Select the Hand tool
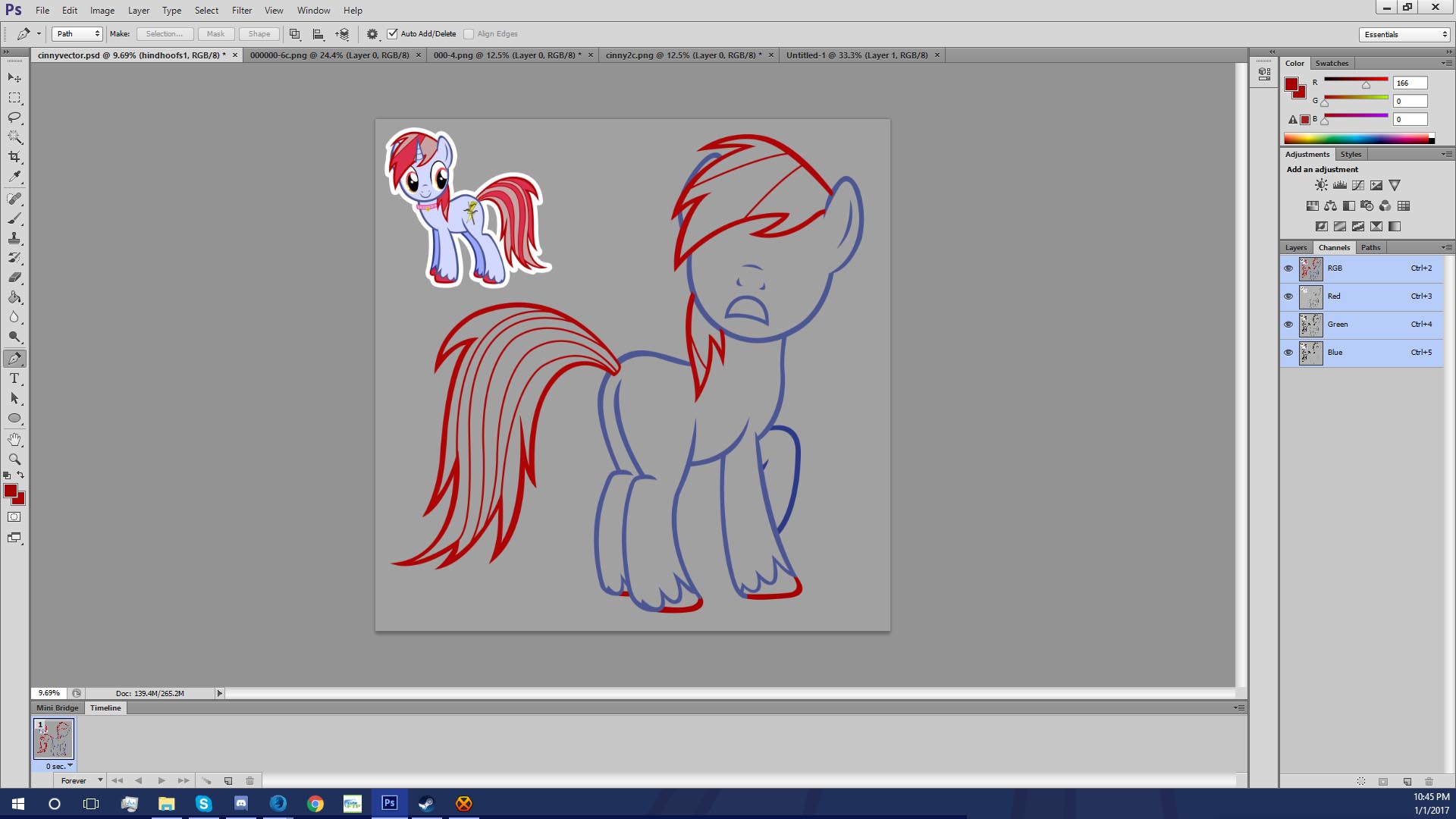This screenshot has height=819, width=1456. [x=14, y=439]
